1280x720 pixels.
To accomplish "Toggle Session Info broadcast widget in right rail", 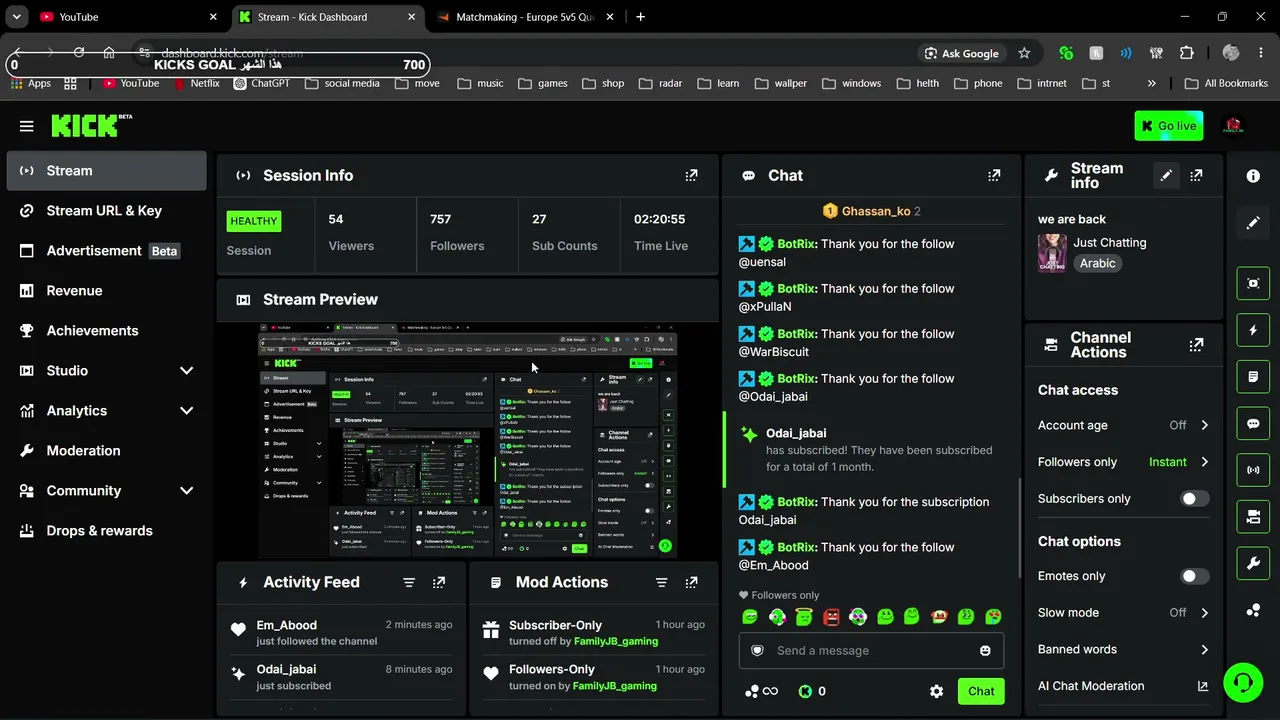I will click(1253, 470).
